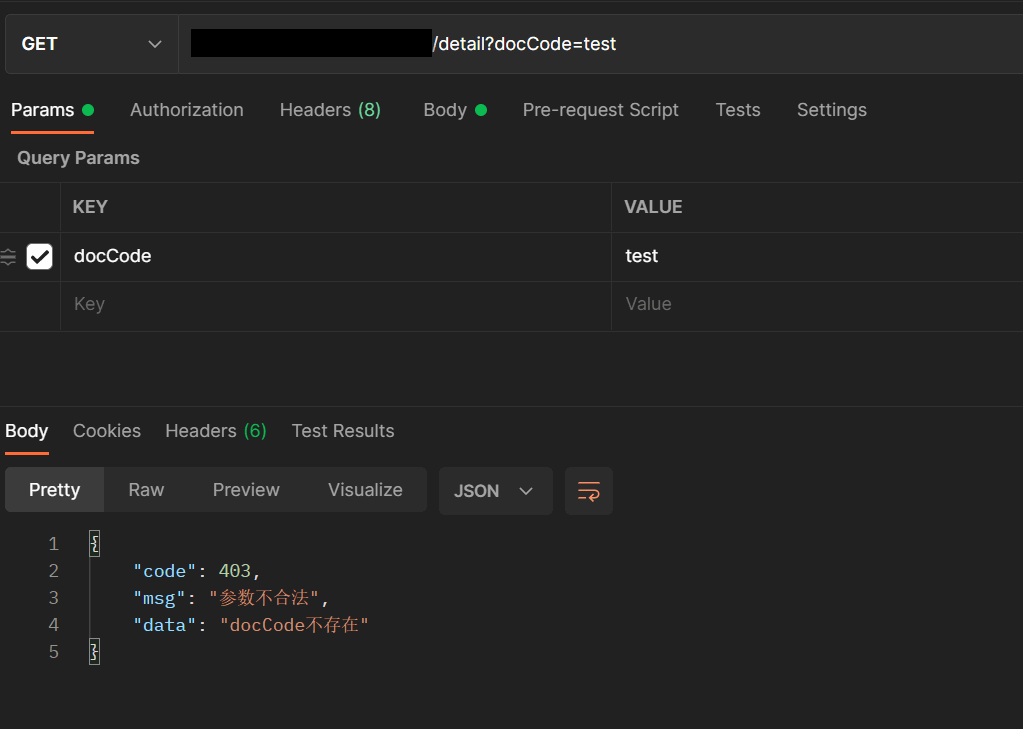Select the request Body tab
1023x729 pixels.
pyautogui.click(x=445, y=110)
